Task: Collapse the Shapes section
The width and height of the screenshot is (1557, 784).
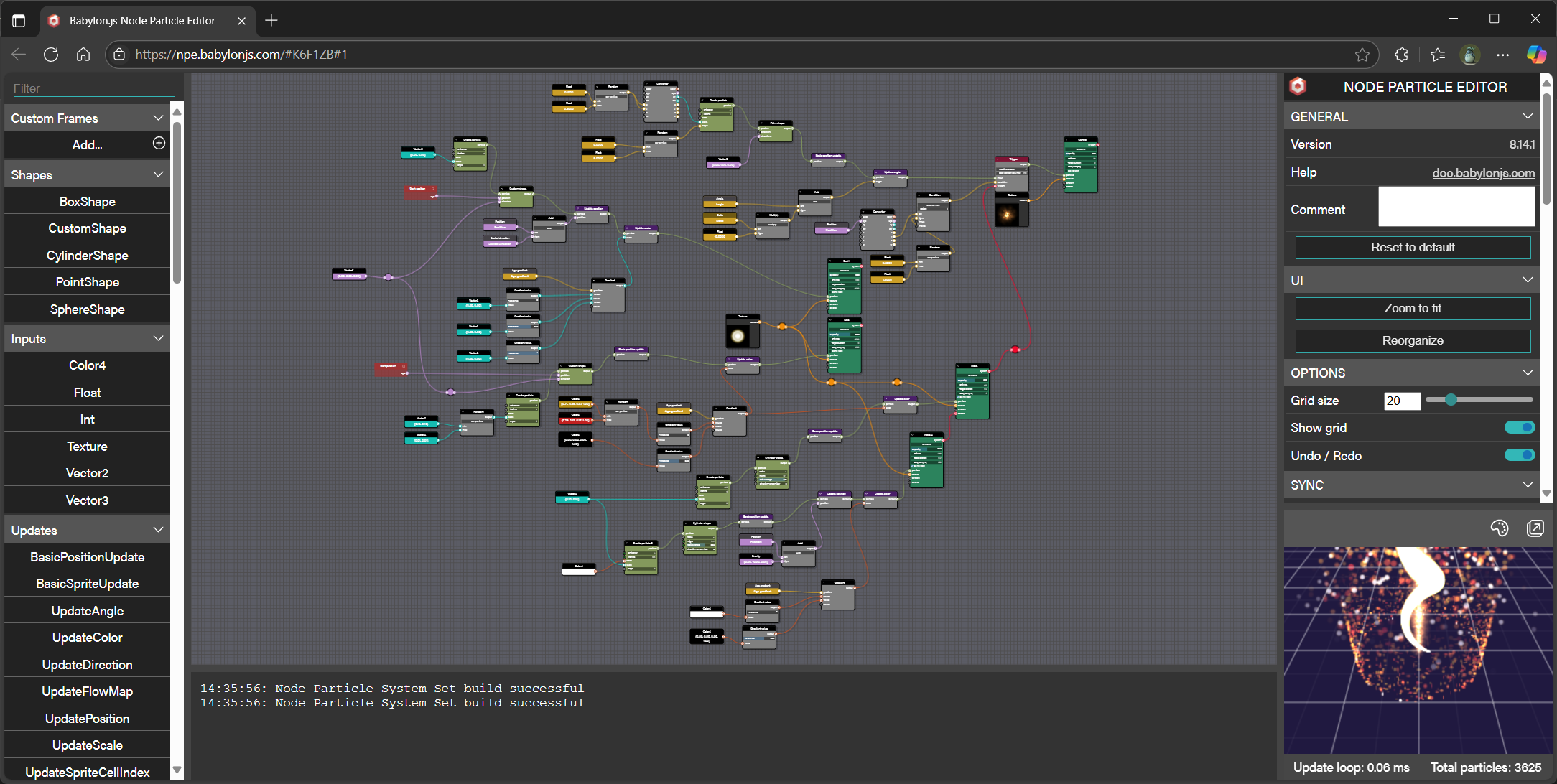Action: (158, 174)
